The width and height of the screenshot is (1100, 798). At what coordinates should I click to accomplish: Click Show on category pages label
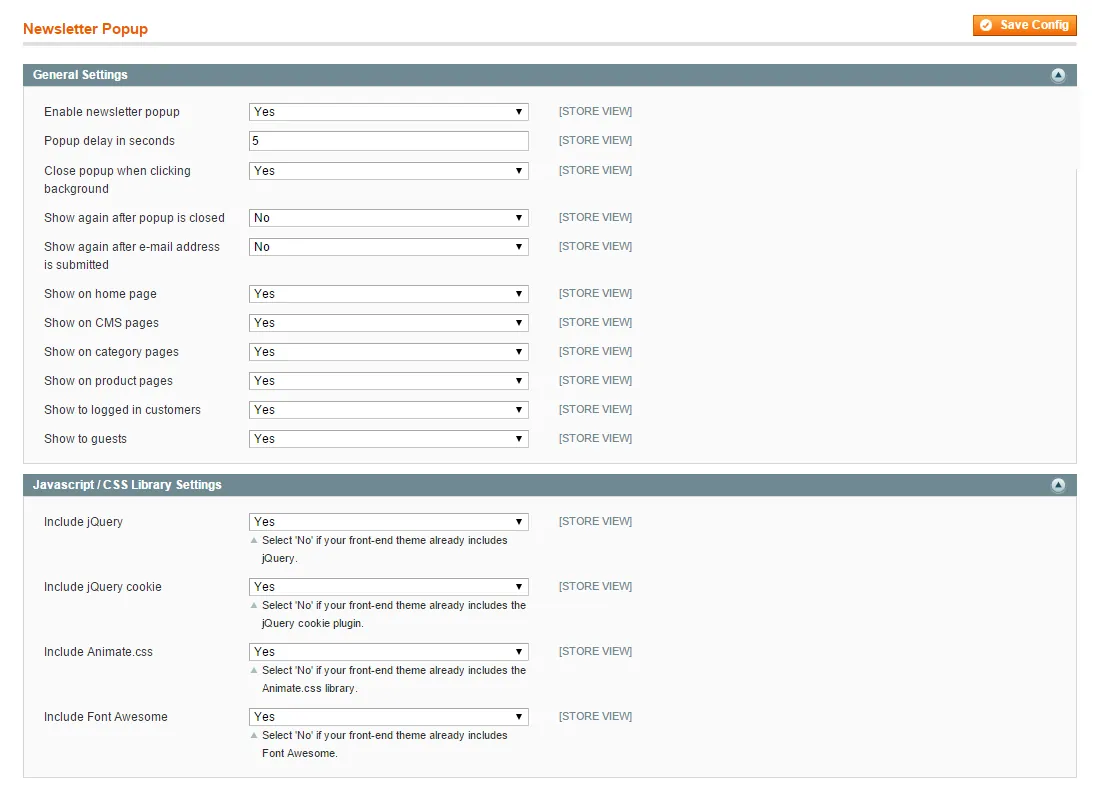[111, 352]
